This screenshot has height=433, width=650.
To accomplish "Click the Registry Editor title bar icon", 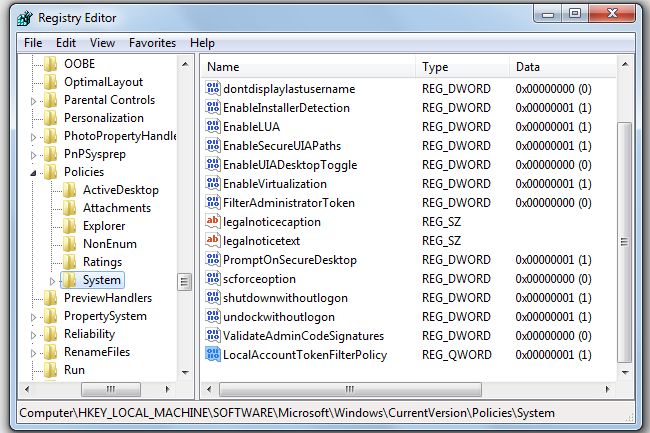I will (x=25, y=18).
